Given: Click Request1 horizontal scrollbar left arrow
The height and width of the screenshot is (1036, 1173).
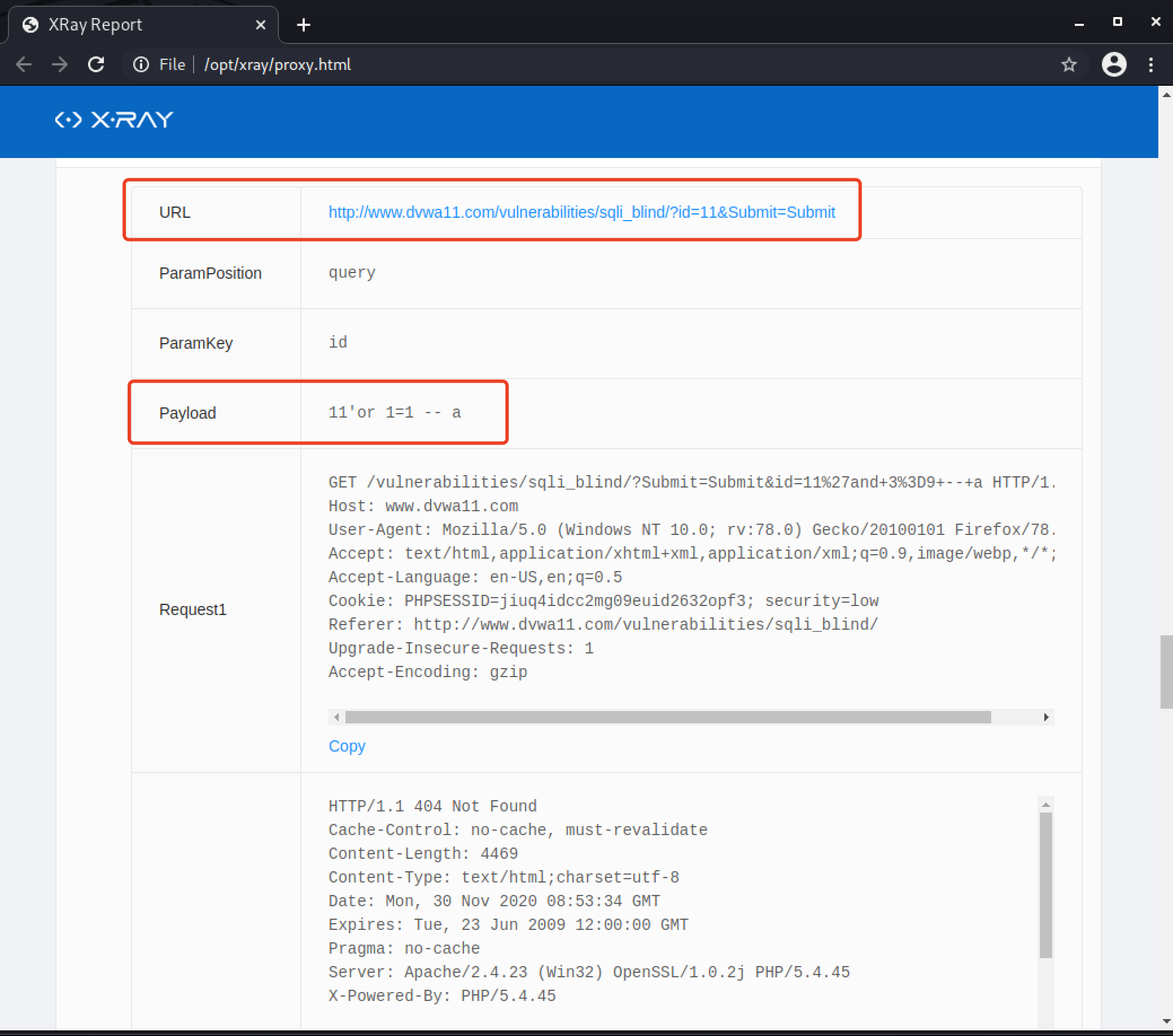Looking at the screenshot, I should pyautogui.click(x=336, y=717).
